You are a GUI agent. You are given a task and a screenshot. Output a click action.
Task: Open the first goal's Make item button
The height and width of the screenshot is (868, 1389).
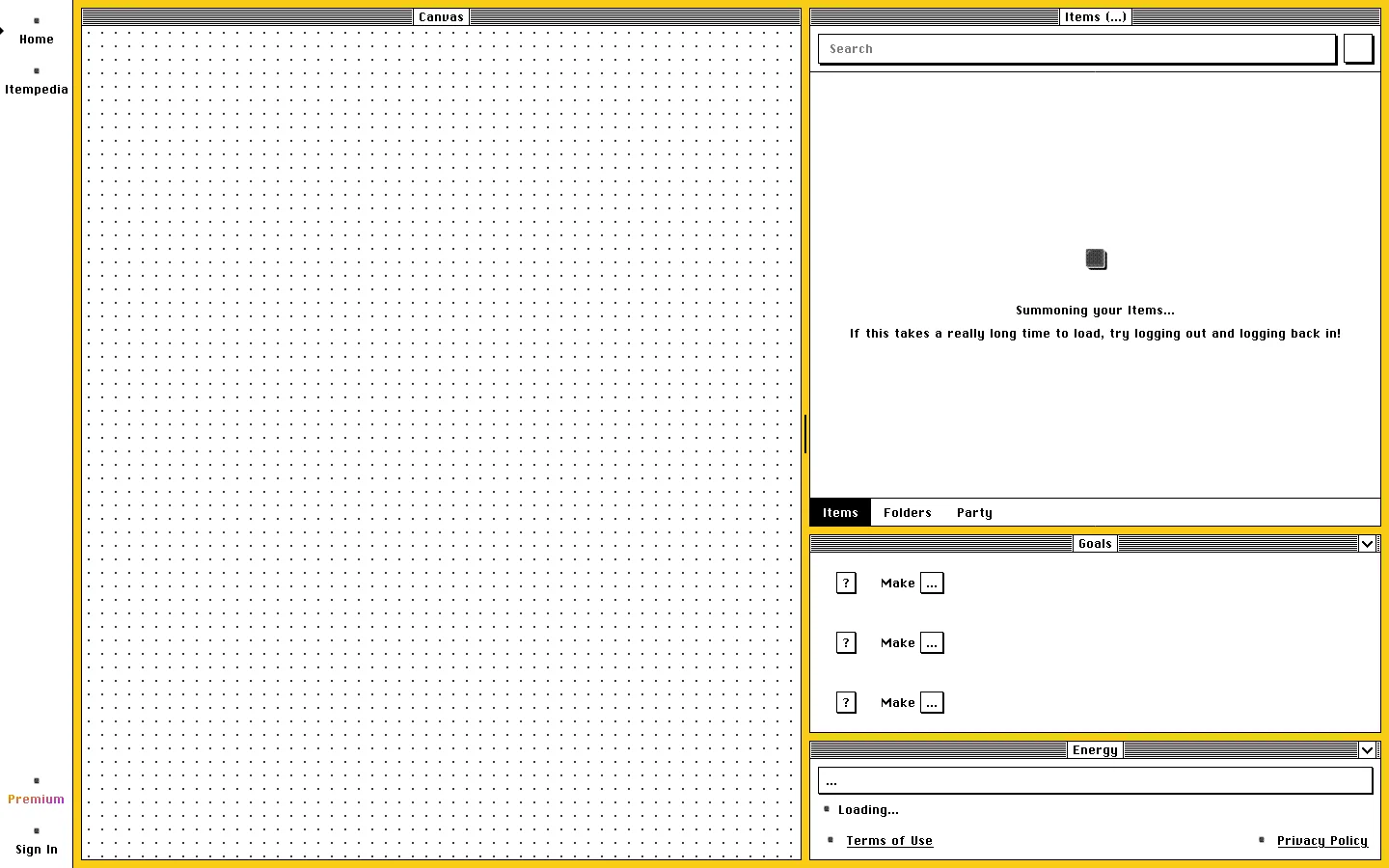coord(932,583)
